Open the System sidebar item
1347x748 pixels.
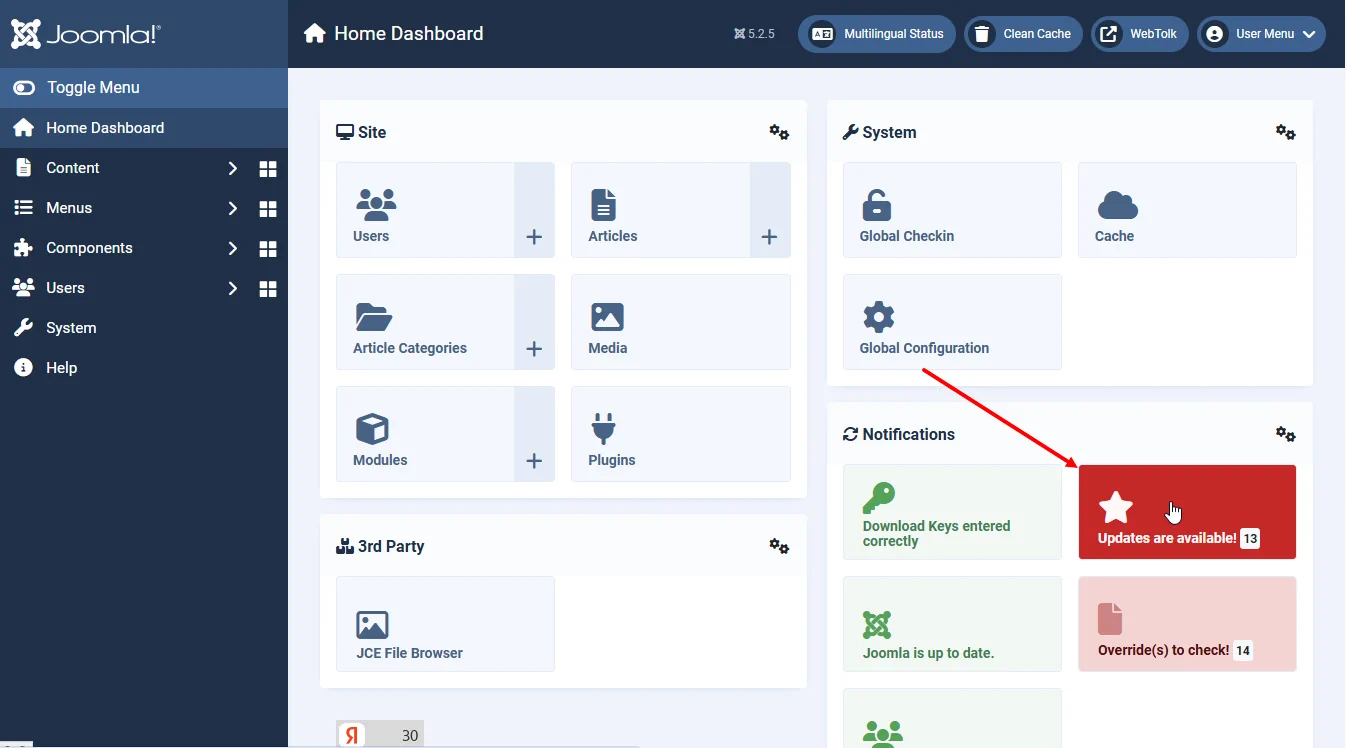coord(144,328)
